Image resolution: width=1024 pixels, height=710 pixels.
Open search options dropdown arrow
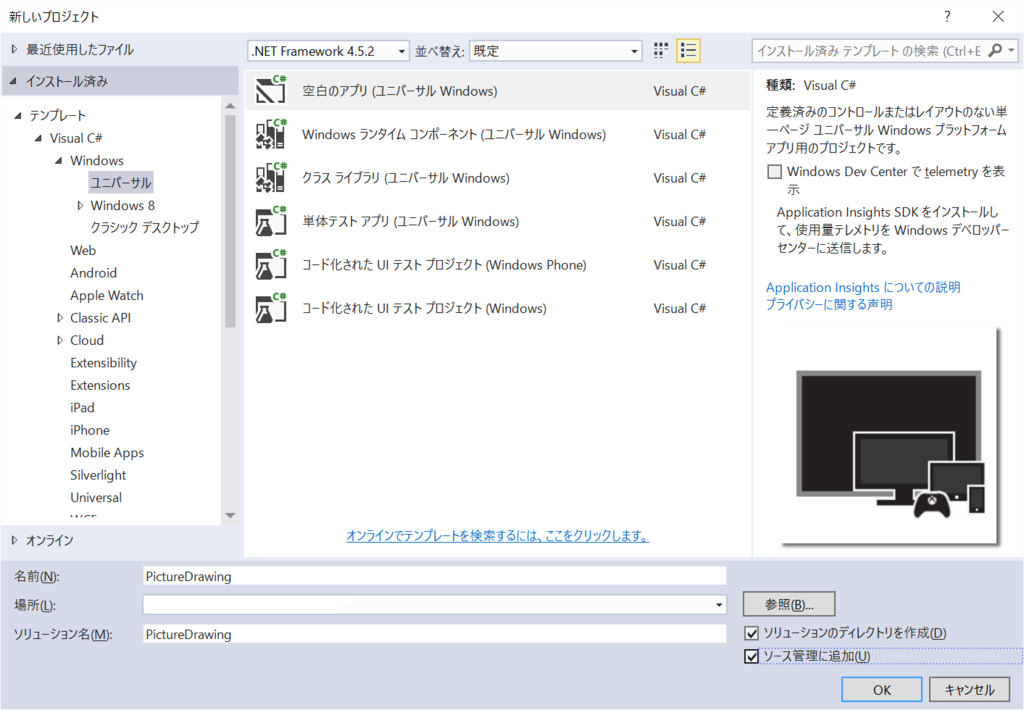click(x=1012, y=50)
